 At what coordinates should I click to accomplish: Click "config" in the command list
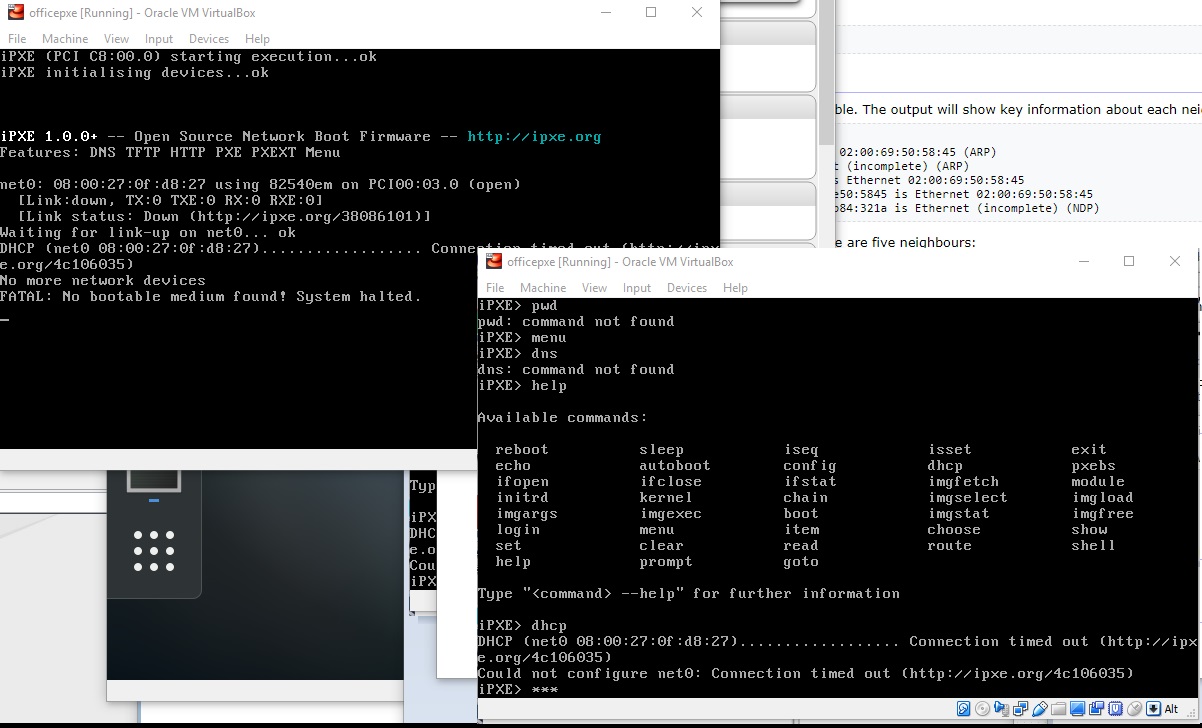pos(810,466)
